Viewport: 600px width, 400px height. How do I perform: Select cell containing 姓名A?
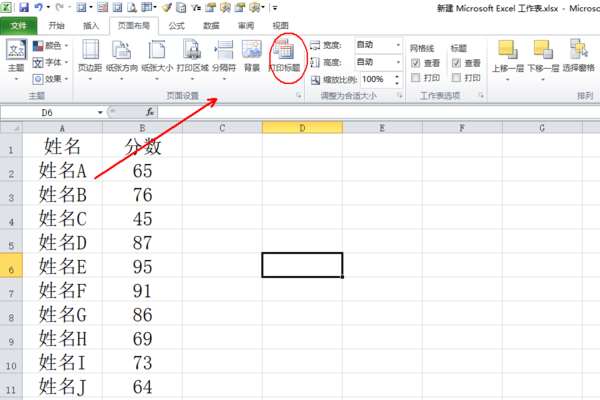[62, 169]
